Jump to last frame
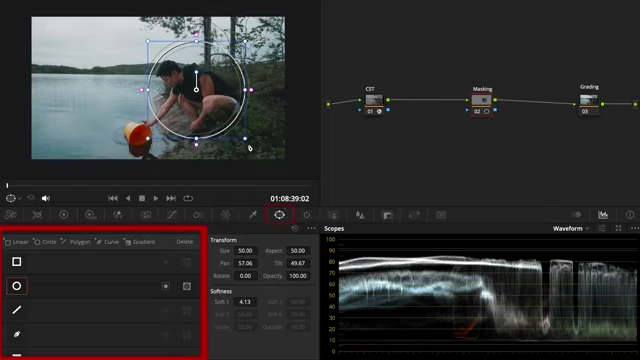 coord(171,198)
